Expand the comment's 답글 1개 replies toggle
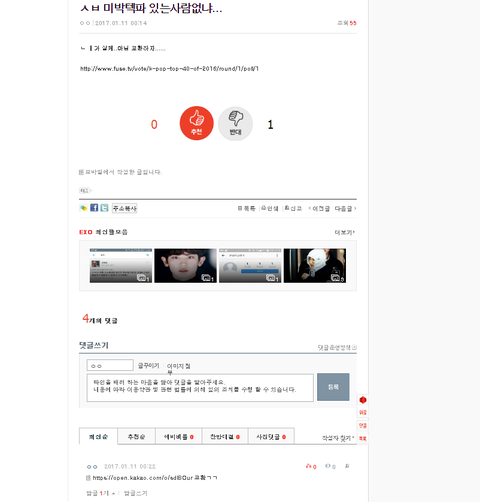Image resolution: width=480 pixels, height=502 pixels. point(101,493)
